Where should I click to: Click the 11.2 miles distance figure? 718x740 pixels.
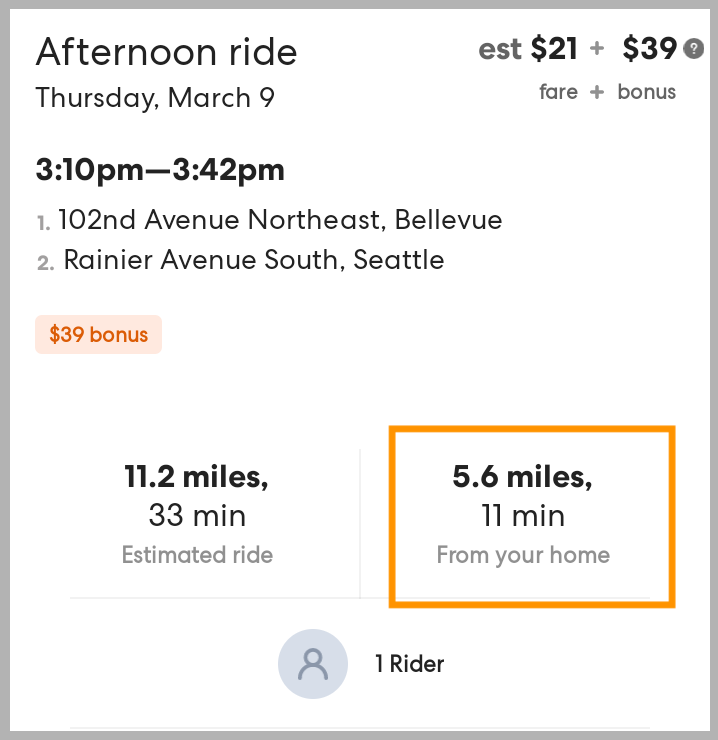click(x=196, y=477)
